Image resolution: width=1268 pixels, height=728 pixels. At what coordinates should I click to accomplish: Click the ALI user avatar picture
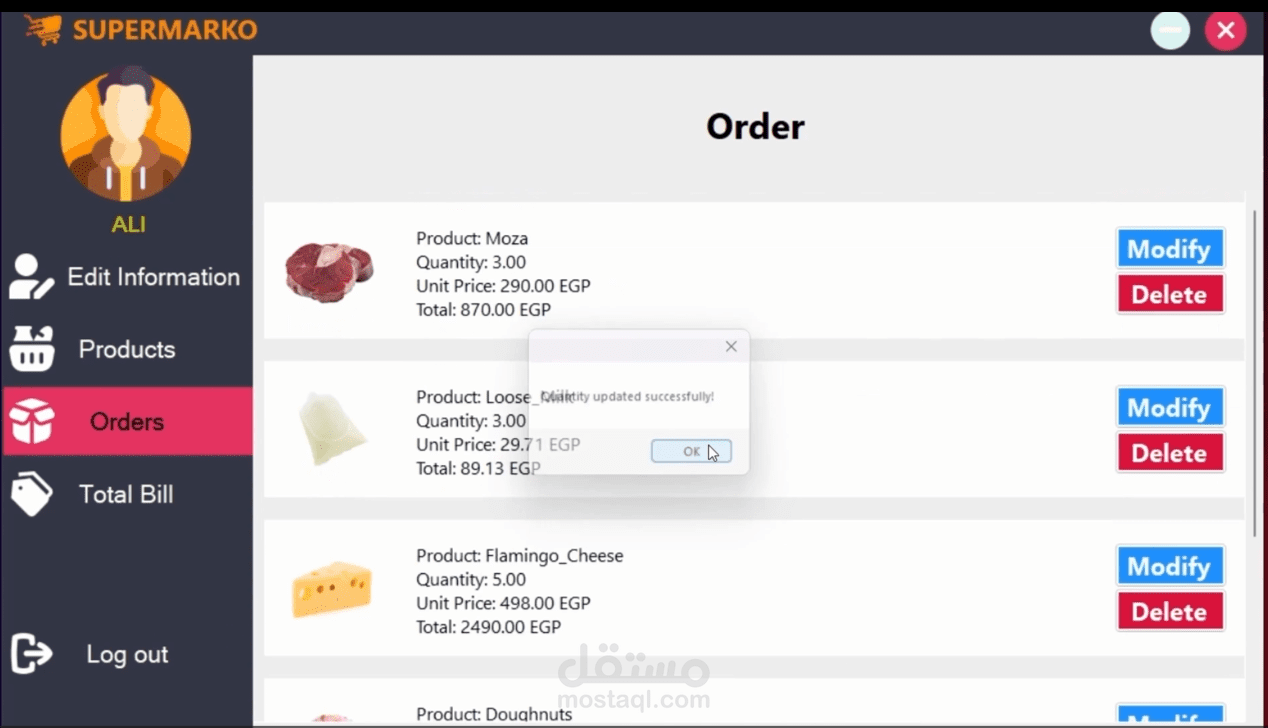(126, 134)
